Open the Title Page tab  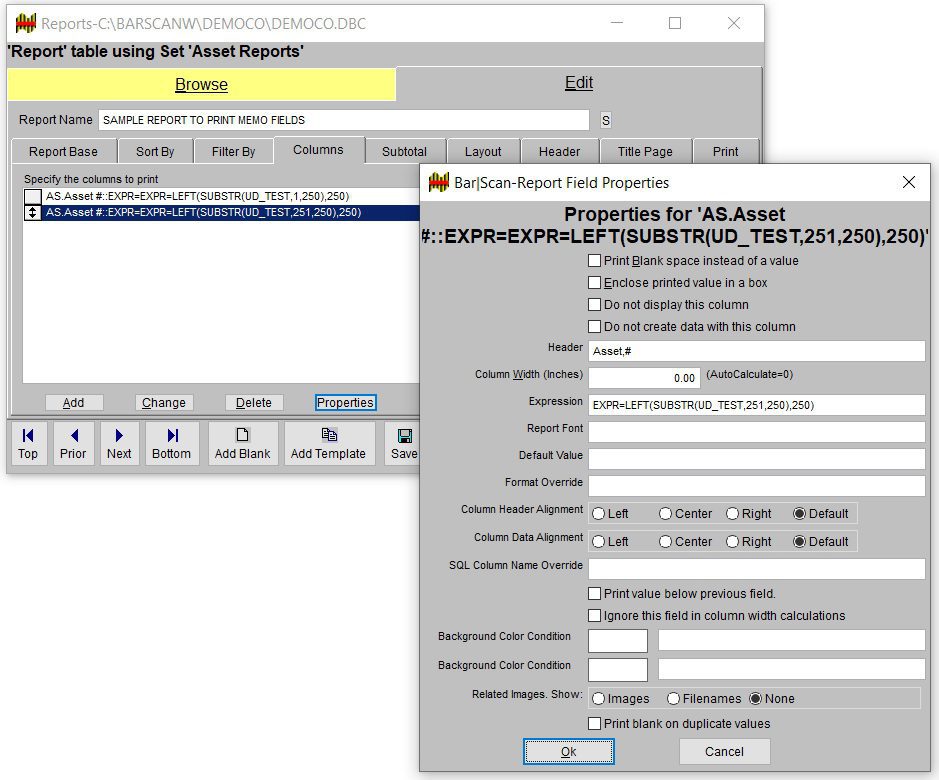tap(646, 152)
